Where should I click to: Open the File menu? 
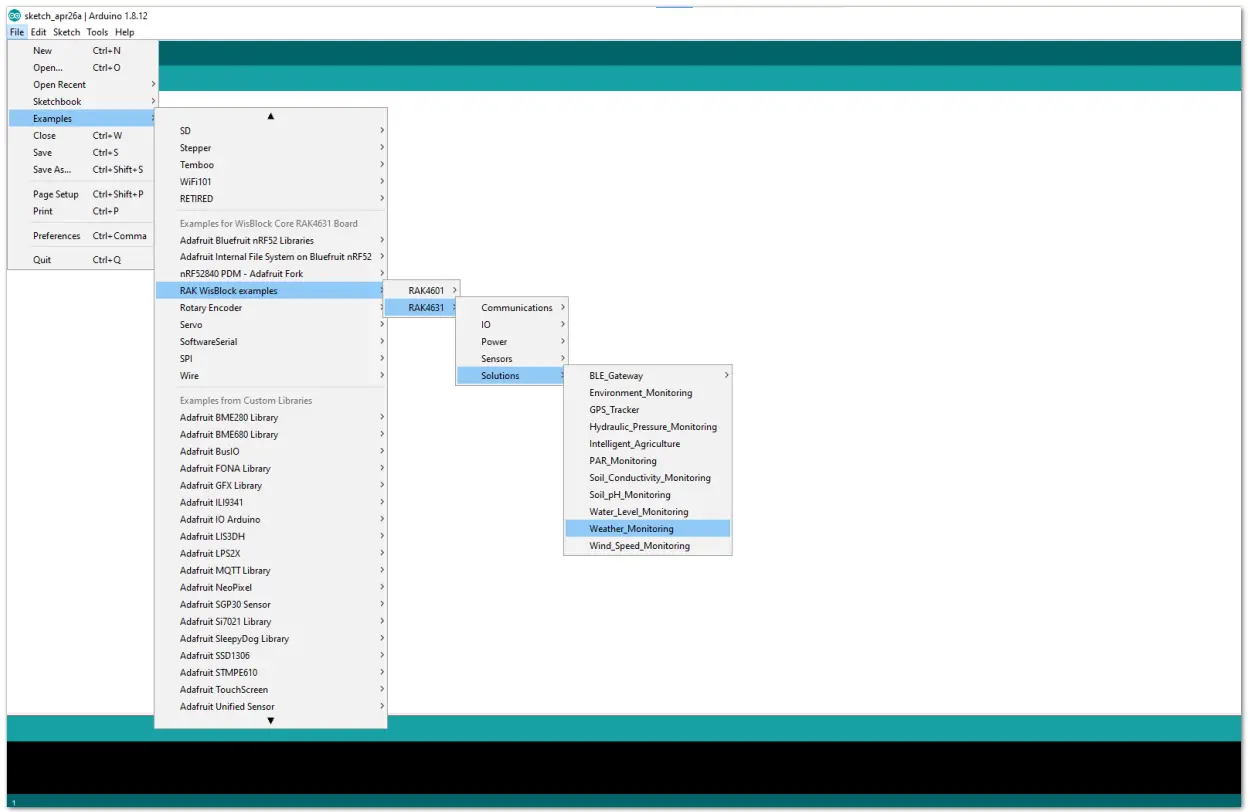pyautogui.click(x=17, y=32)
